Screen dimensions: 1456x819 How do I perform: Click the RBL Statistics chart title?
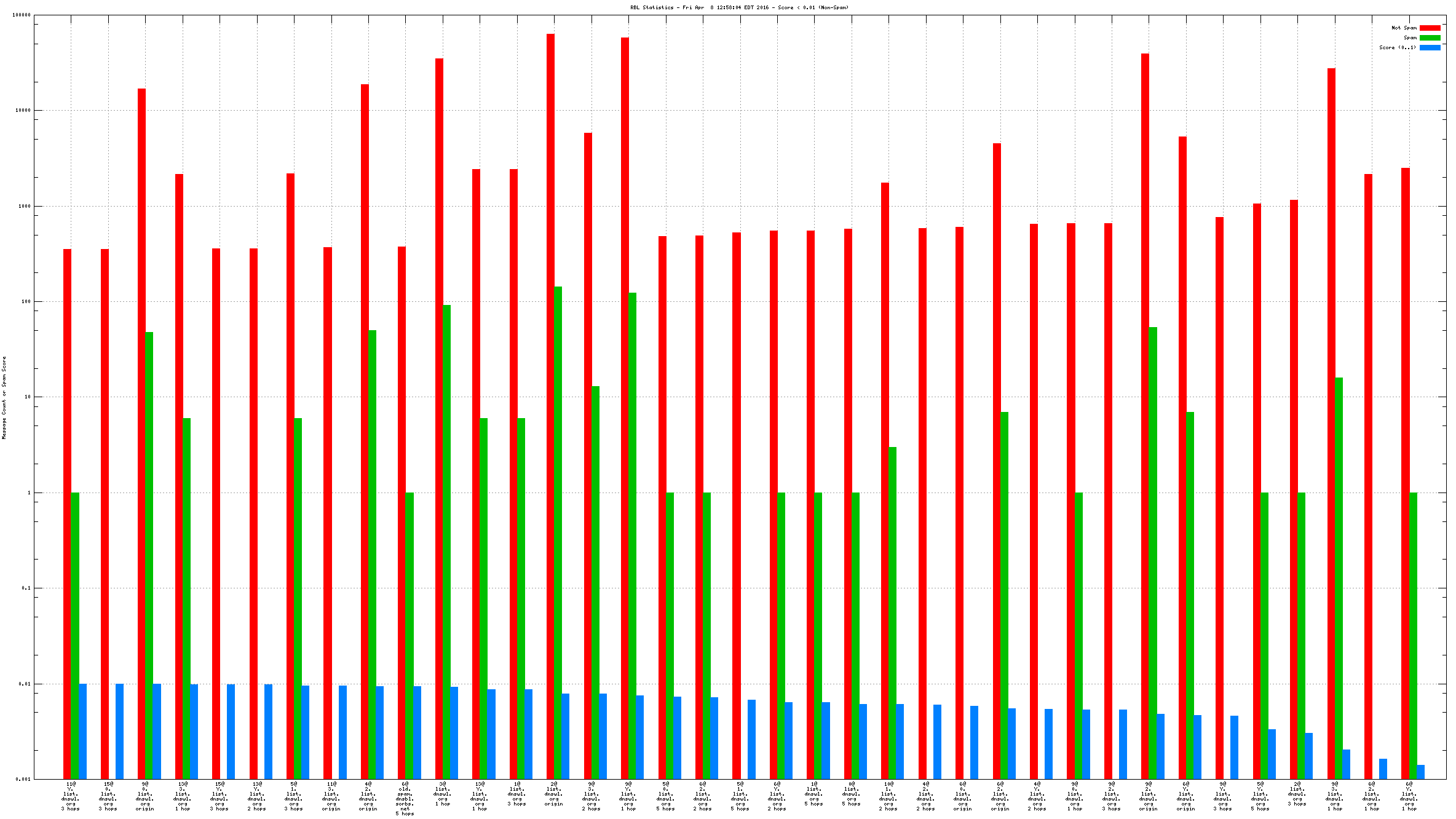tap(739, 7)
